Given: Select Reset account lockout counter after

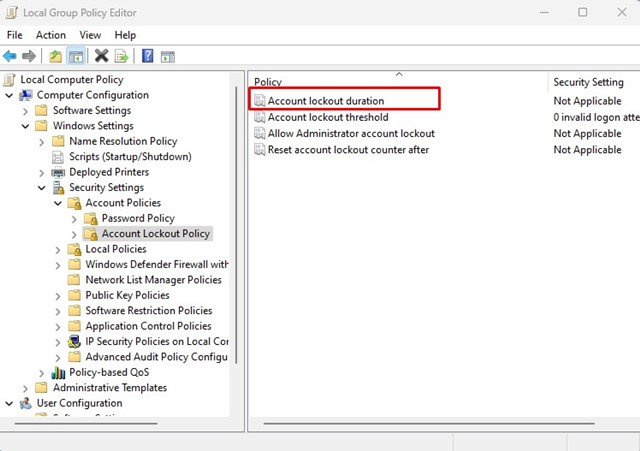Looking at the screenshot, I should [x=348, y=150].
